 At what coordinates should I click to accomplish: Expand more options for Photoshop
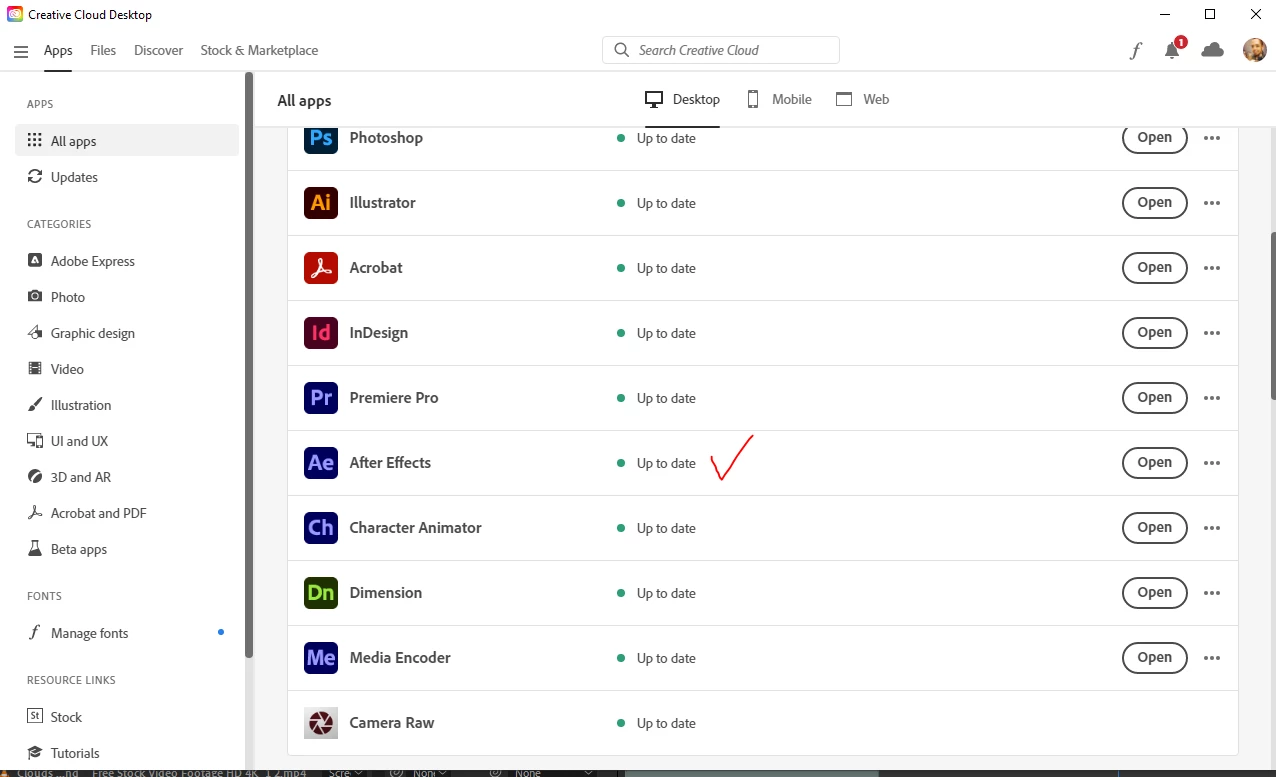tap(1212, 138)
